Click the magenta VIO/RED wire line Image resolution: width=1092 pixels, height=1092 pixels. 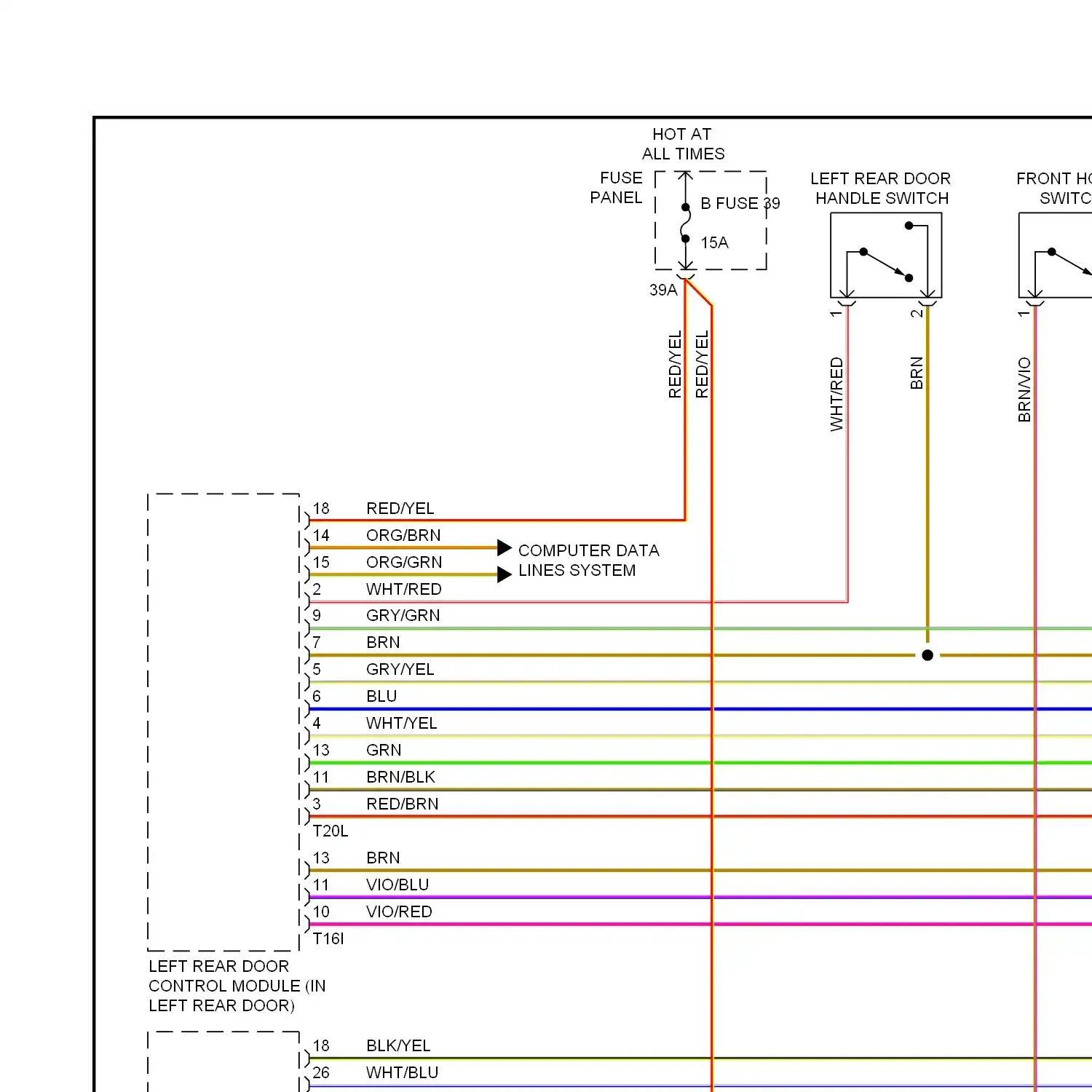pyautogui.click(x=700, y=925)
